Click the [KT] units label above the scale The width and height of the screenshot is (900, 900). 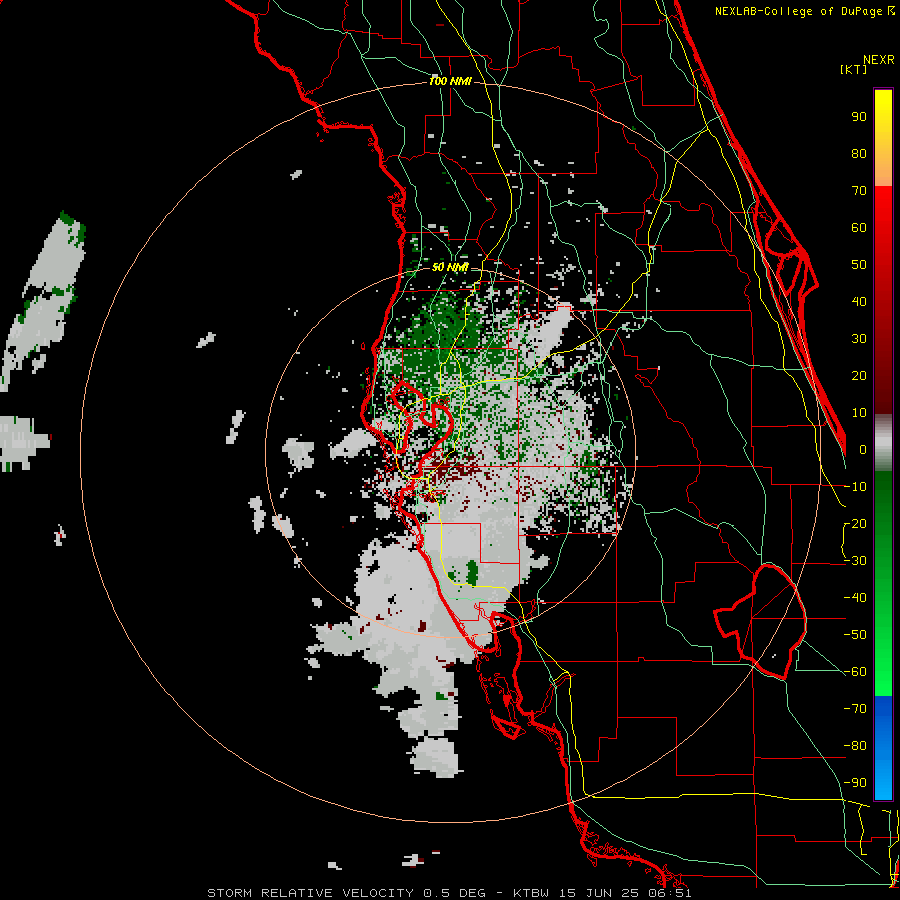pyautogui.click(x=853, y=69)
